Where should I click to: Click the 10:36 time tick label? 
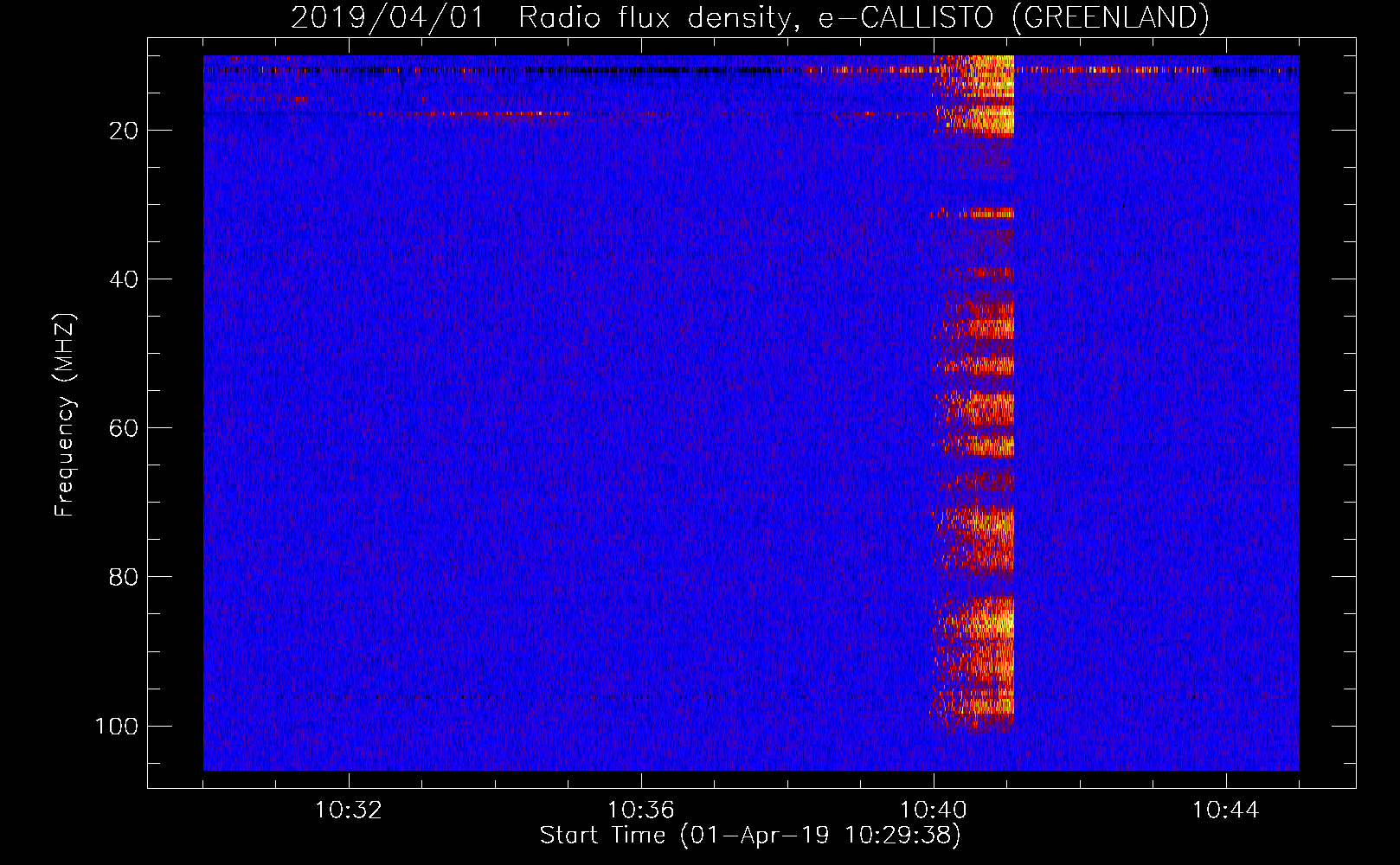[x=641, y=811]
